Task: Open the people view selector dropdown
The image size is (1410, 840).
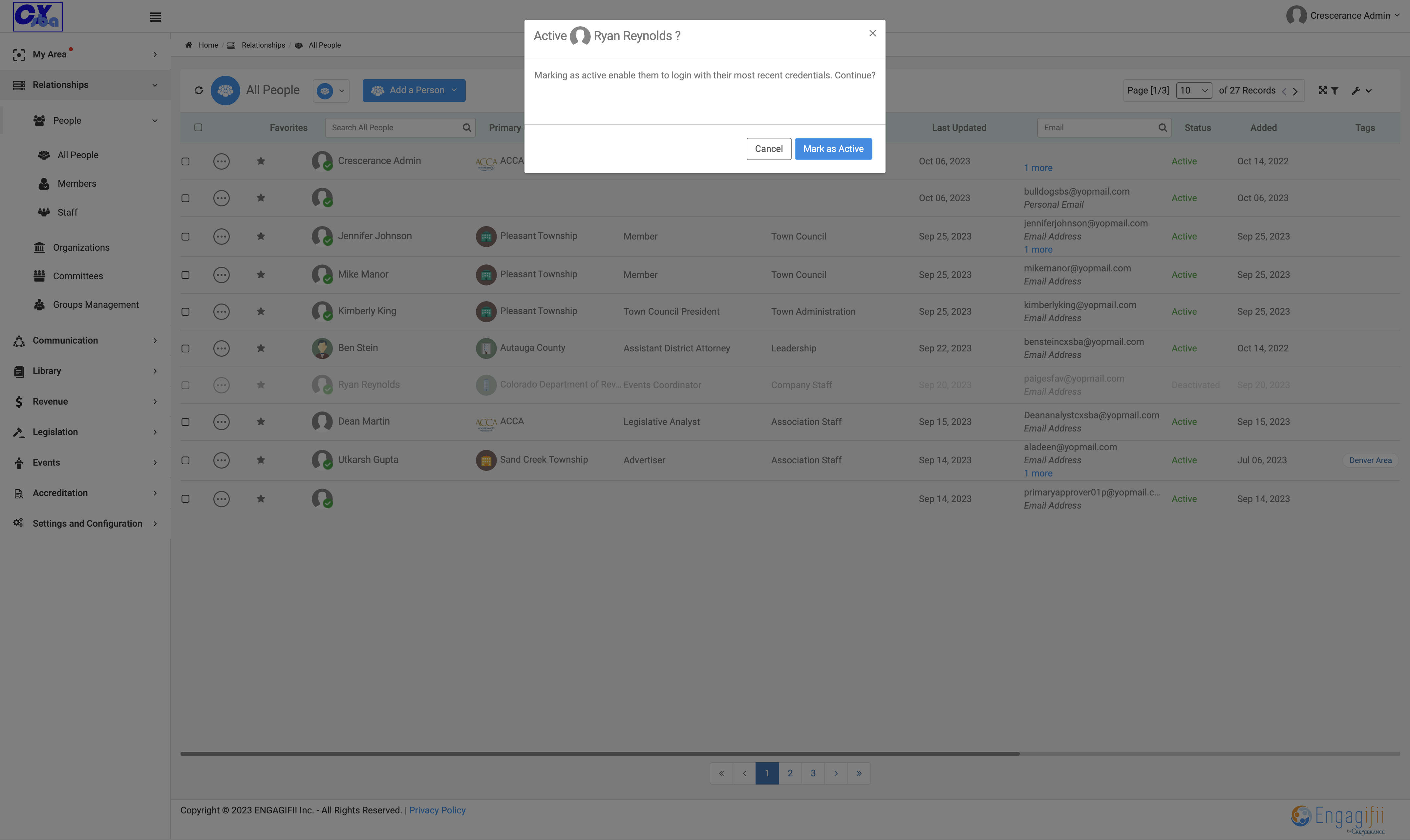Action: click(331, 91)
